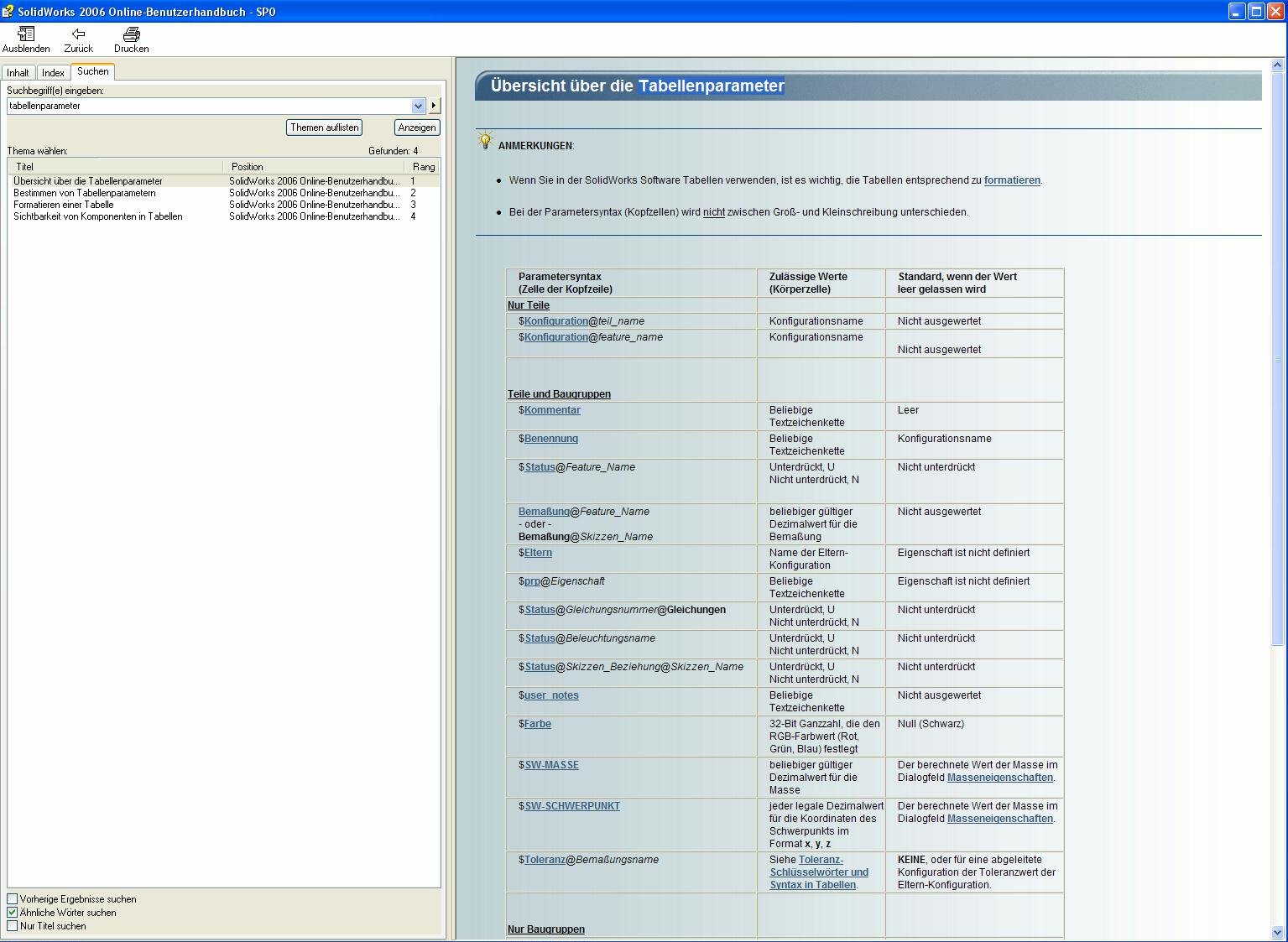Image resolution: width=1288 pixels, height=942 pixels.
Task: Open the SW-SCHWERPUNKT link
Action: (572, 806)
